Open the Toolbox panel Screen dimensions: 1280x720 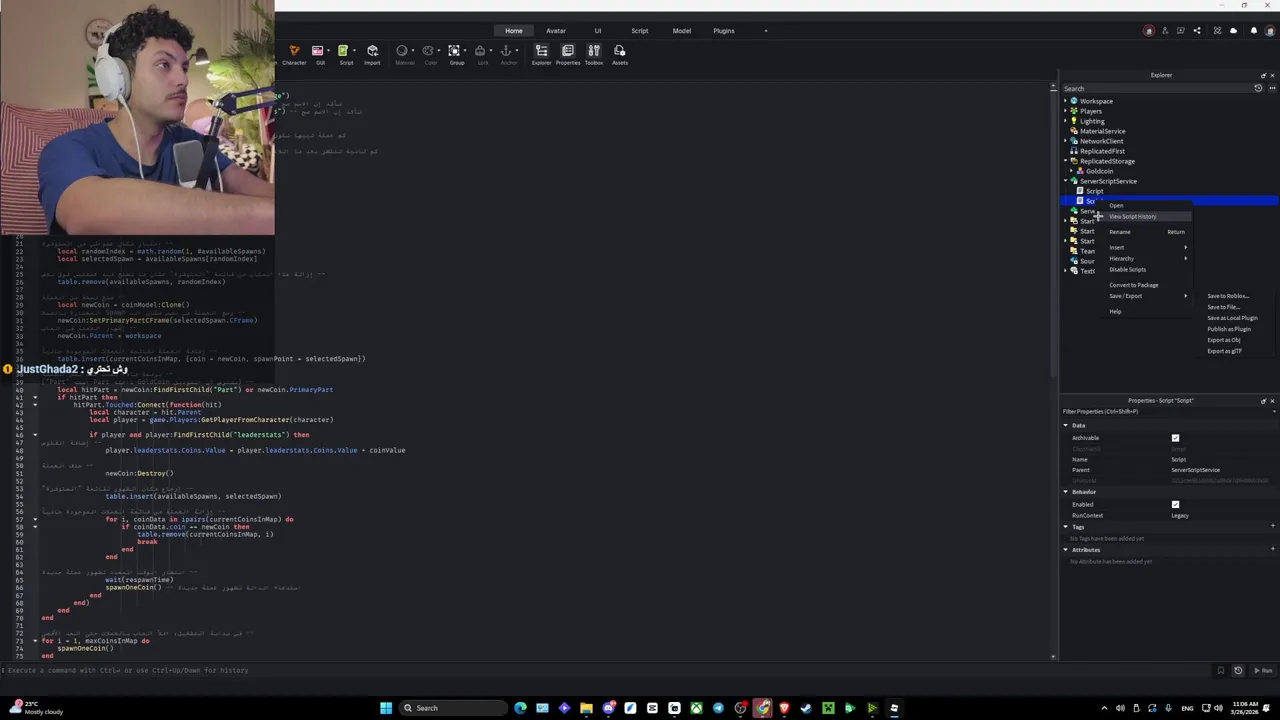click(x=593, y=55)
